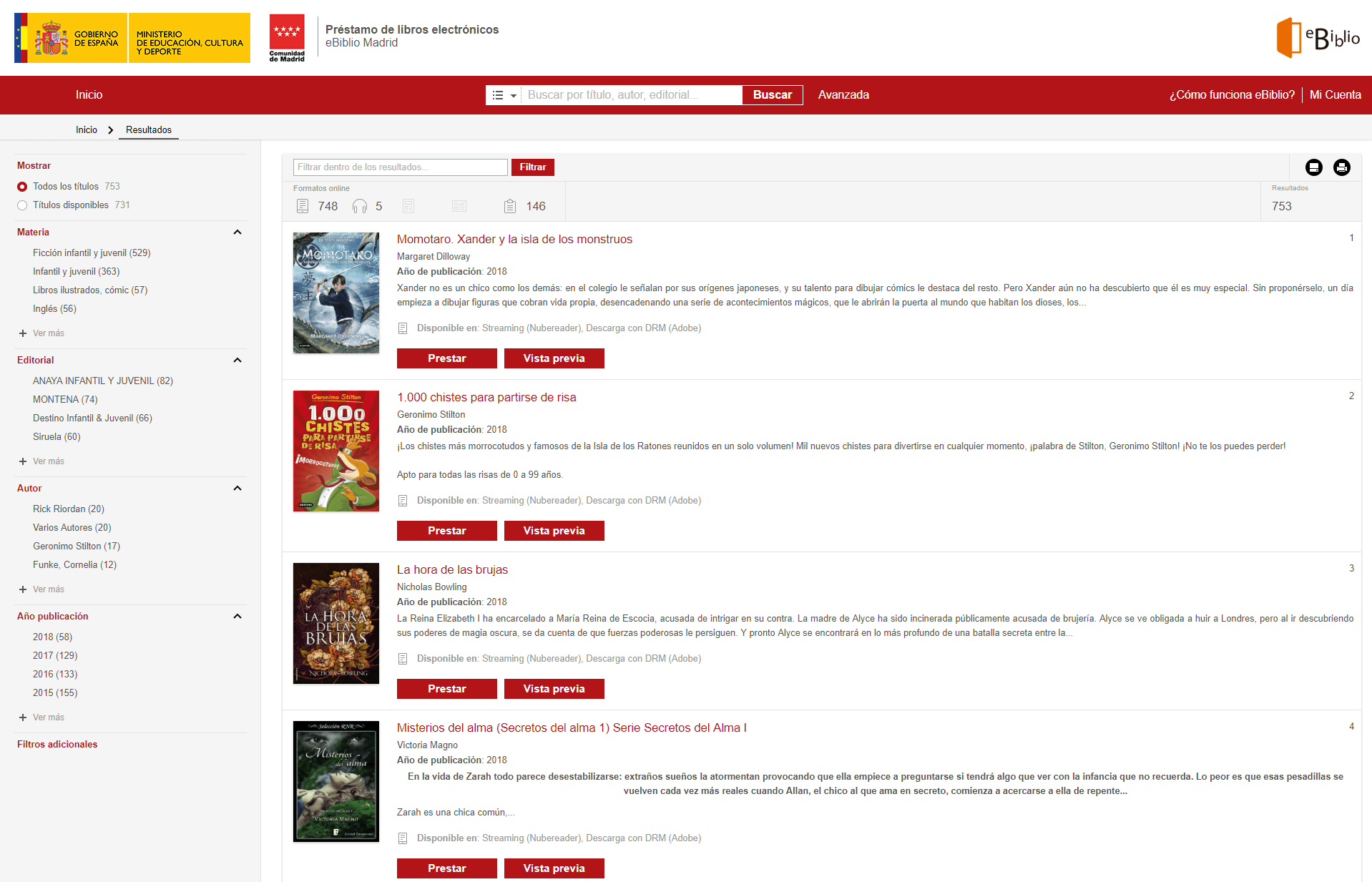The height and width of the screenshot is (882, 1372).
Task: Collapse the Año publicación filter section
Action: coord(237,616)
